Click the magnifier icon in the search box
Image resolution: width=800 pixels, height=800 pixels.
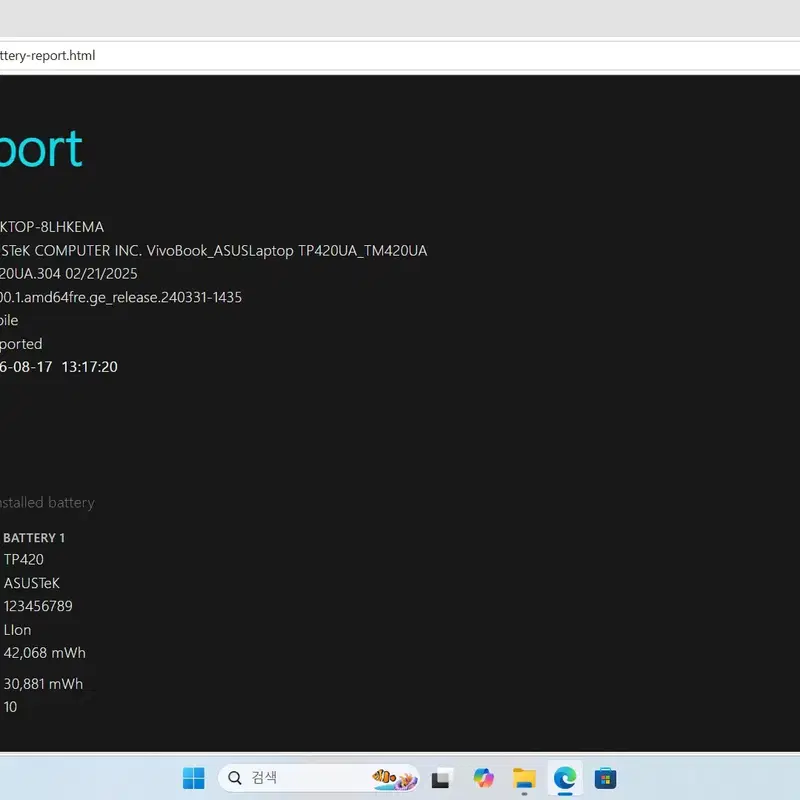(x=235, y=778)
